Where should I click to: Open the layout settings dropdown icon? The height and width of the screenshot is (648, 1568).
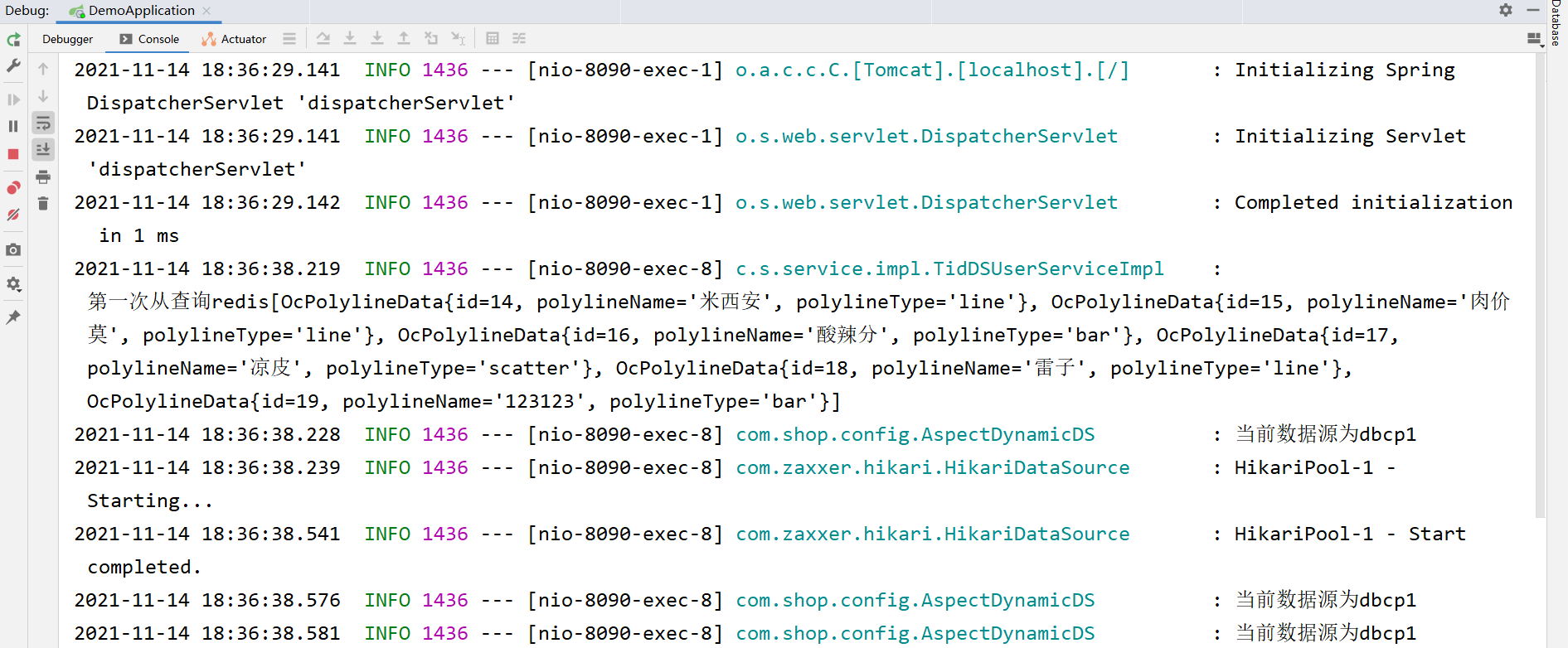1534,39
